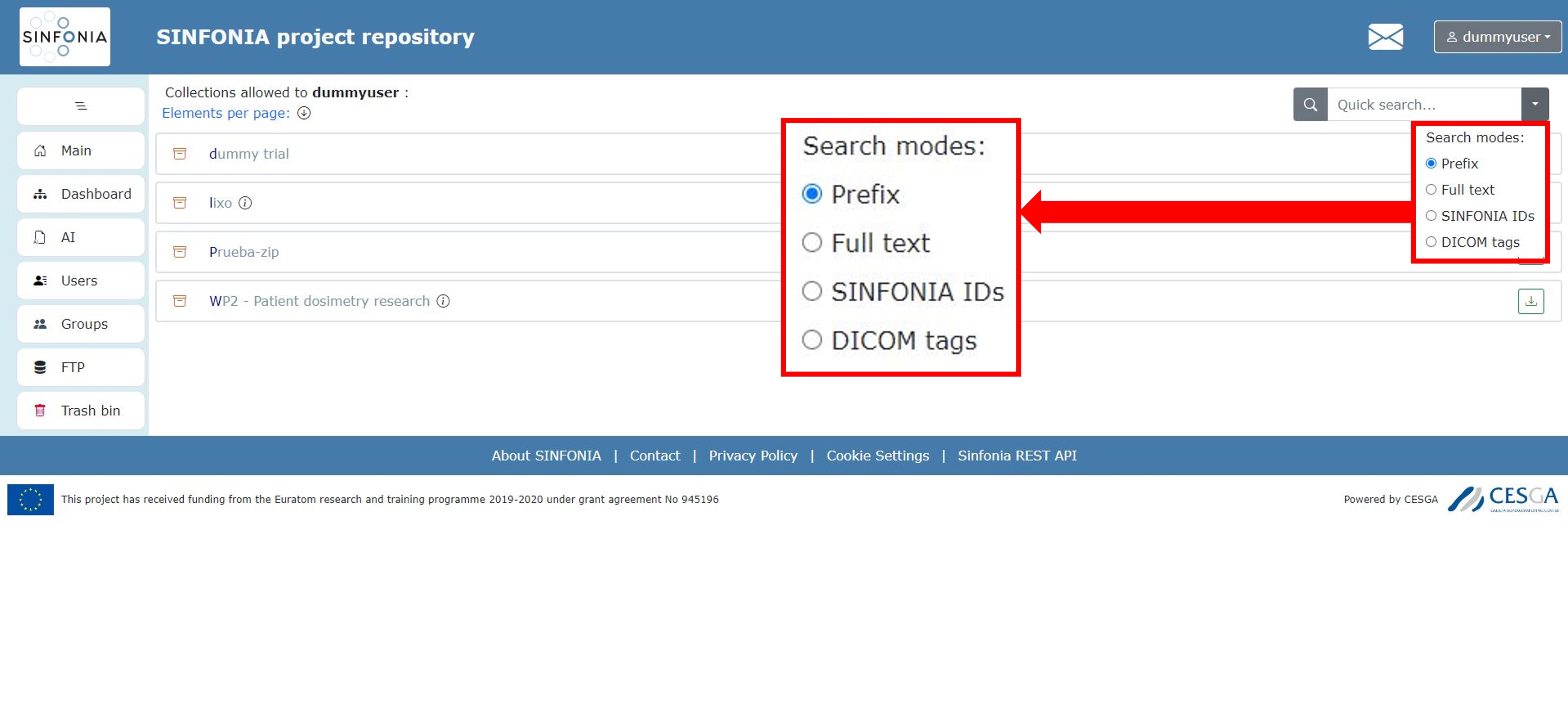Click the archive icon beside dummy trial

tap(180, 154)
